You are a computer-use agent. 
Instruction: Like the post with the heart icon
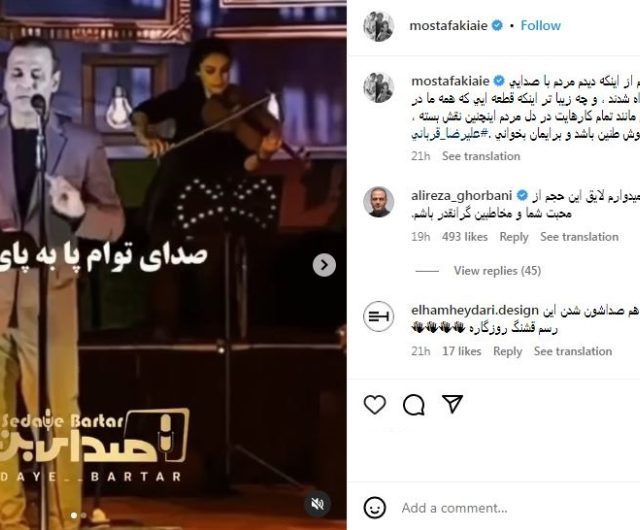[375, 405]
